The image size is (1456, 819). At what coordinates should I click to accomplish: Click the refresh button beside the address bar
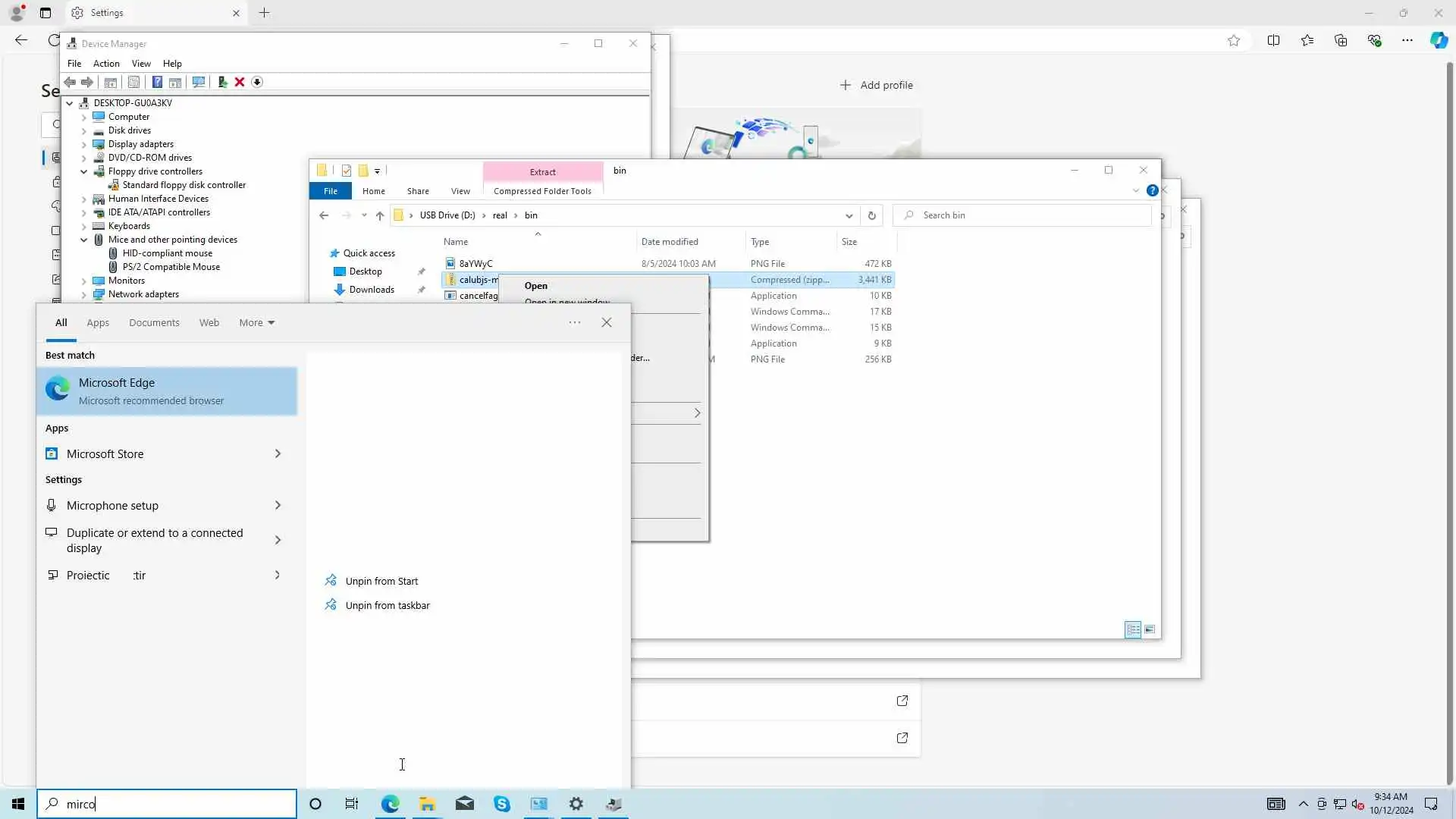[871, 215]
